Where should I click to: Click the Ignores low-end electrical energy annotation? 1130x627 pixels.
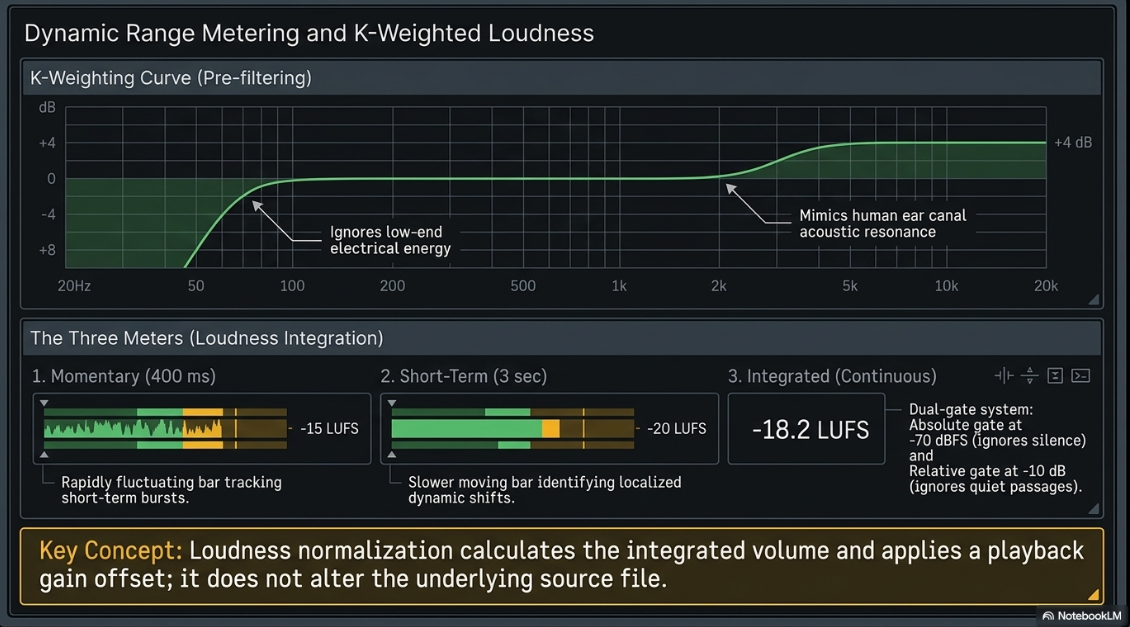pos(390,240)
